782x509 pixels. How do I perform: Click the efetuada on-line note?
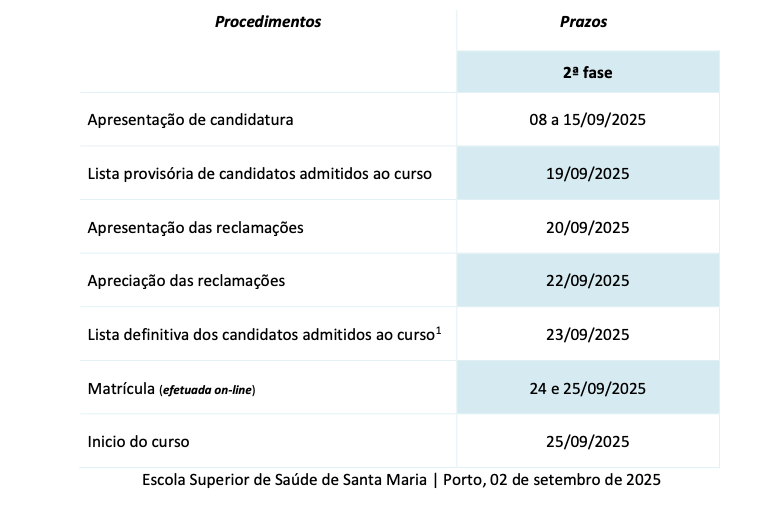point(207,389)
